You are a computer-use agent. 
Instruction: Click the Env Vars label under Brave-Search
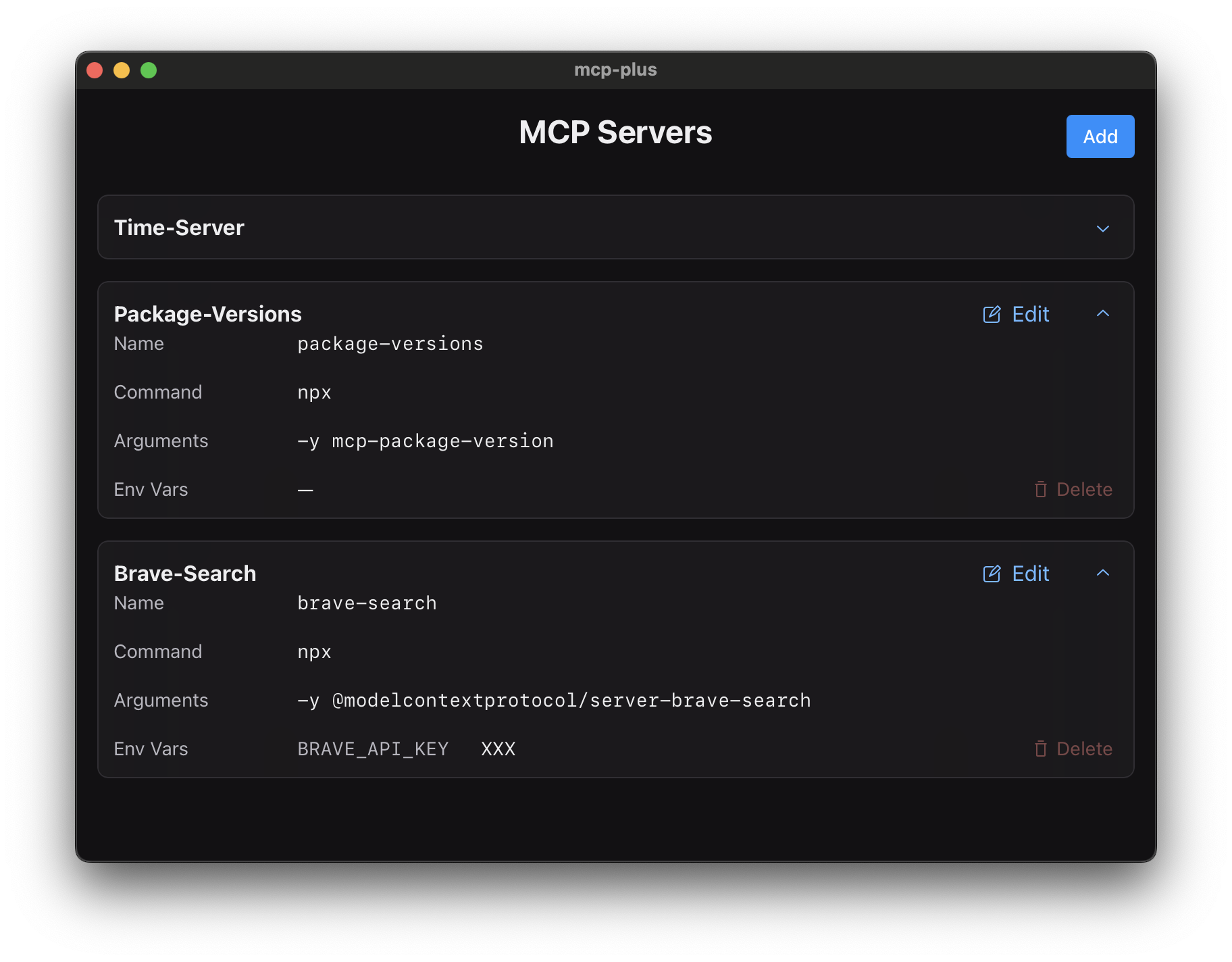(x=151, y=749)
